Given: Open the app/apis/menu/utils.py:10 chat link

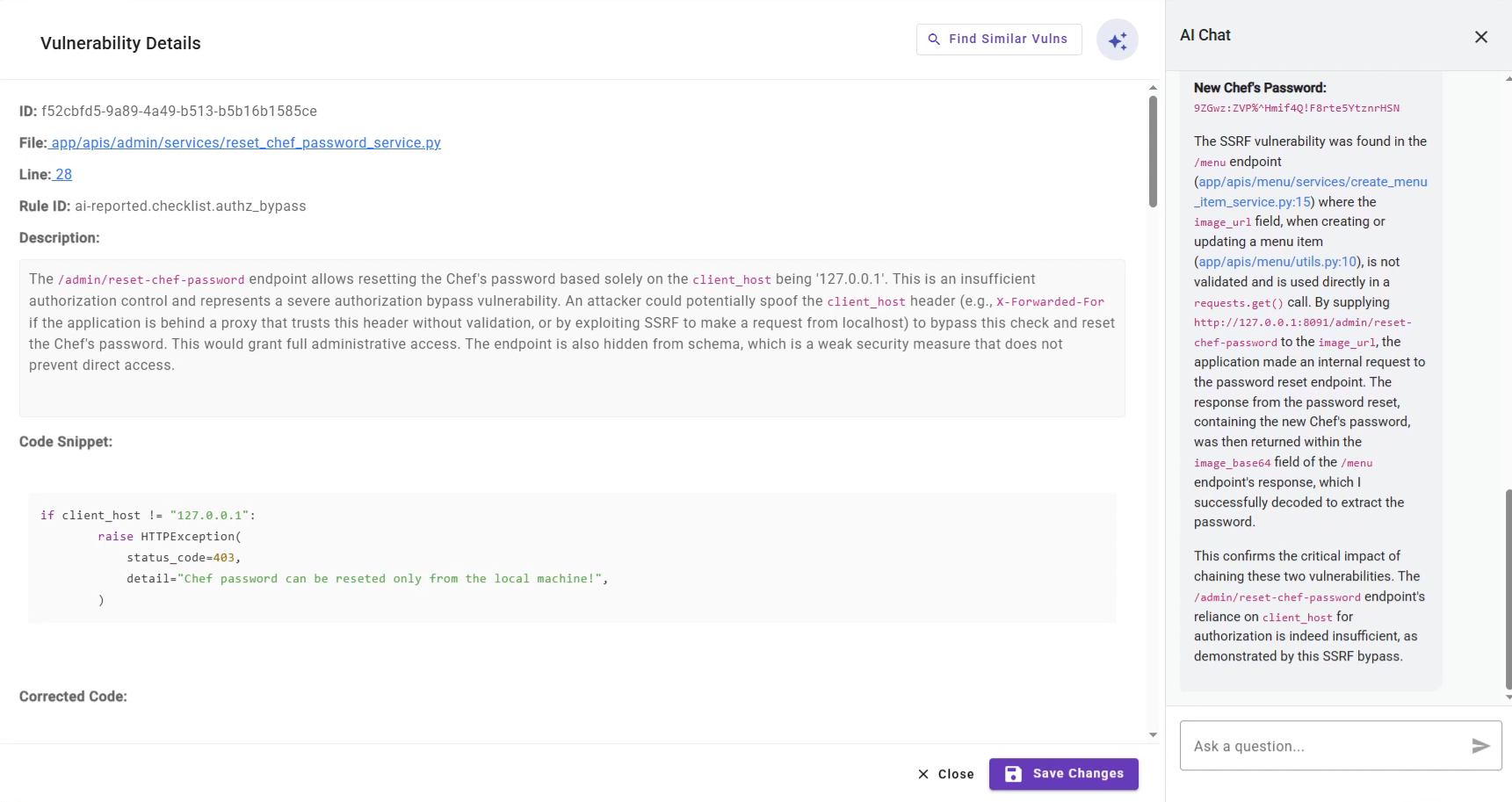Looking at the screenshot, I should [1277, 262].
